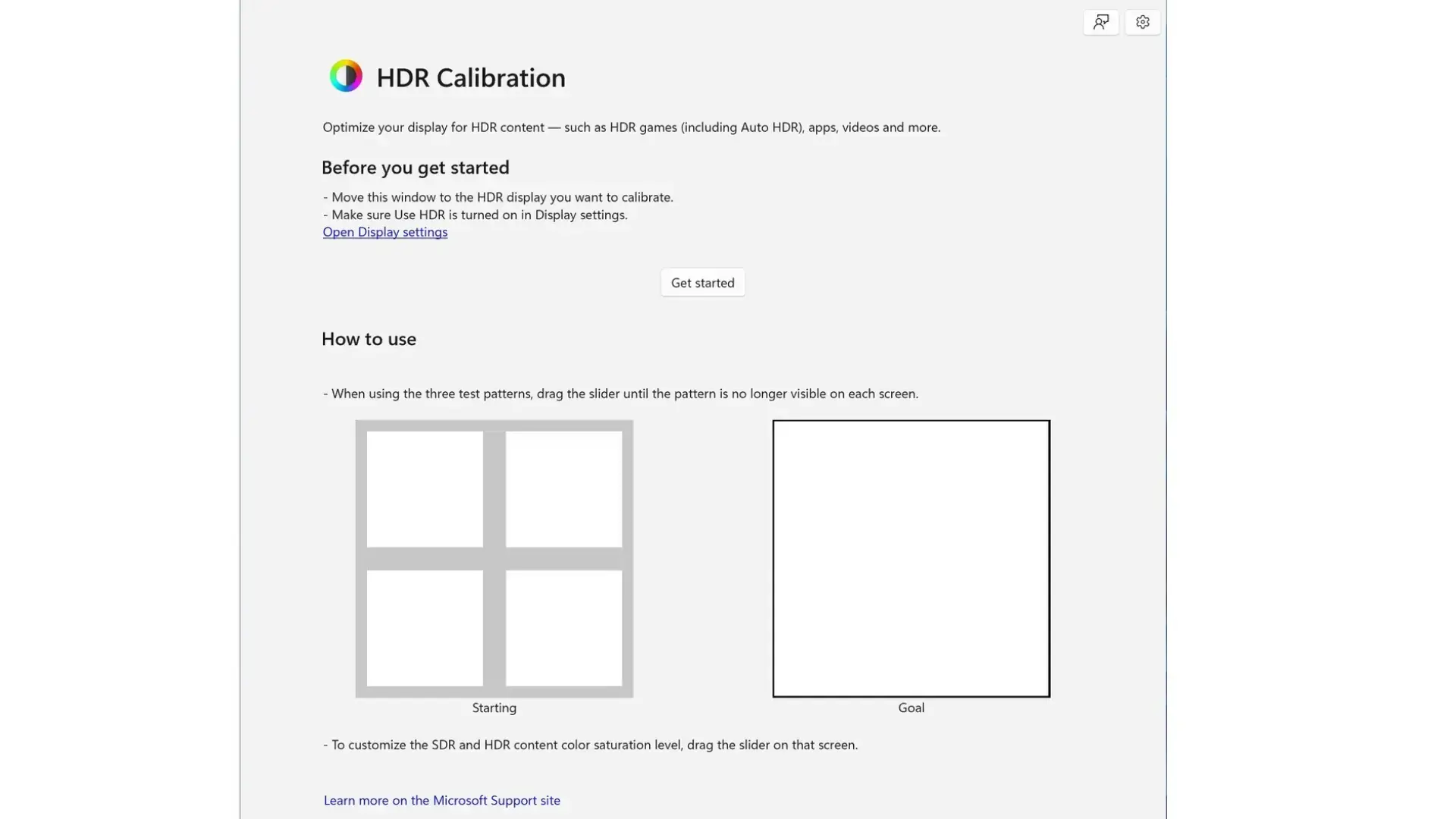Open the Settings gear
This screenshot has width=1456, height=819.
(x=1142, y=22)
